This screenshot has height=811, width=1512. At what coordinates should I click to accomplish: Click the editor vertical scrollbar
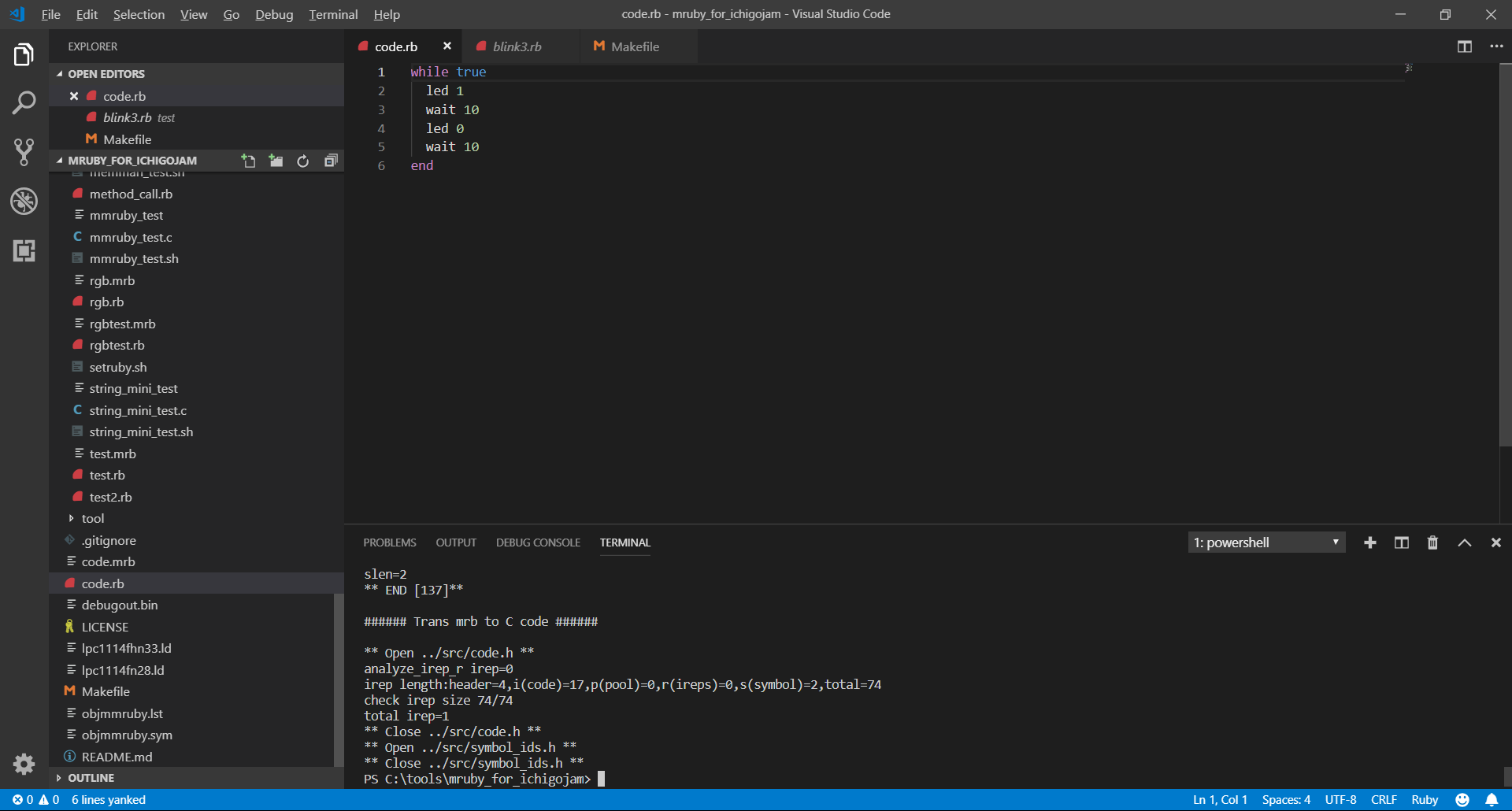tap(1505, 255)
